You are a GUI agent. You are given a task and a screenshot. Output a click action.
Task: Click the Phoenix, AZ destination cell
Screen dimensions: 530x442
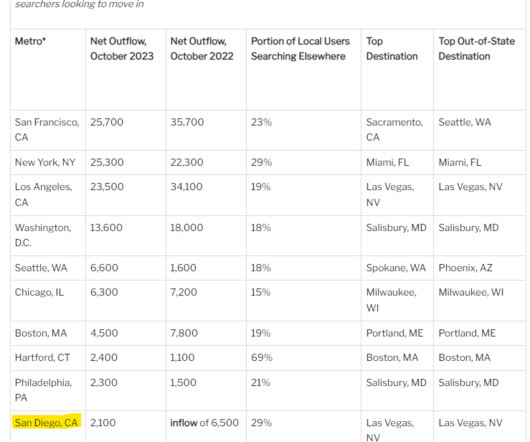(x=465, y=268)
